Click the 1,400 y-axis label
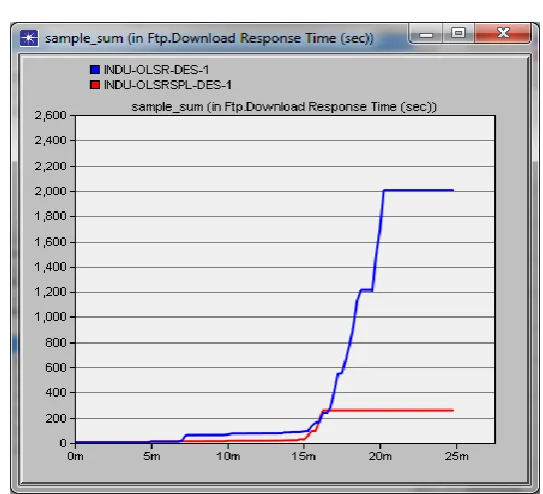Viewport: 543px width, 494px height. [50, 267]
